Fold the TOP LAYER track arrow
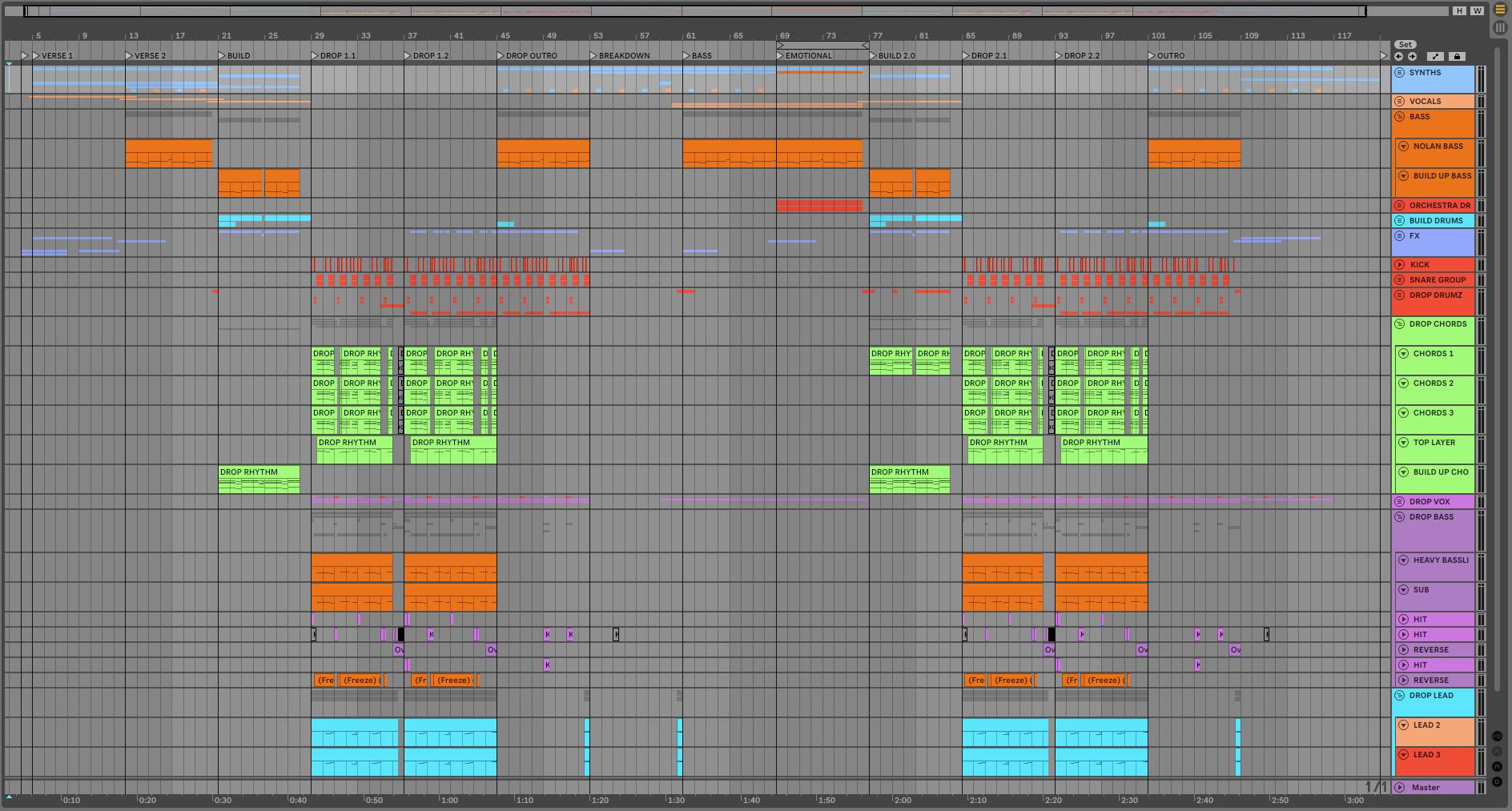 pyautogui.click(x=1403, y=443)
